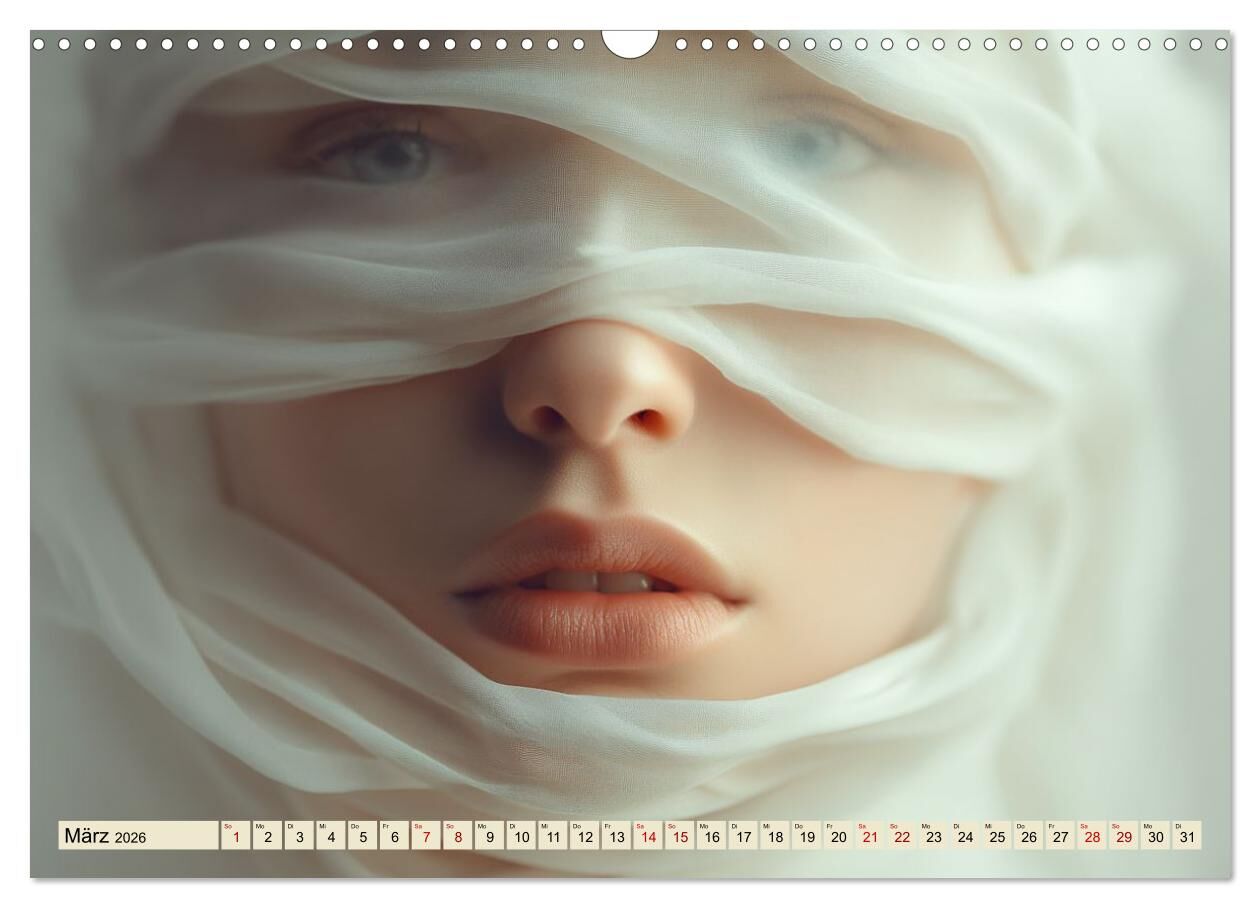Click red Saturday 14 date cell

click(648, 836)
